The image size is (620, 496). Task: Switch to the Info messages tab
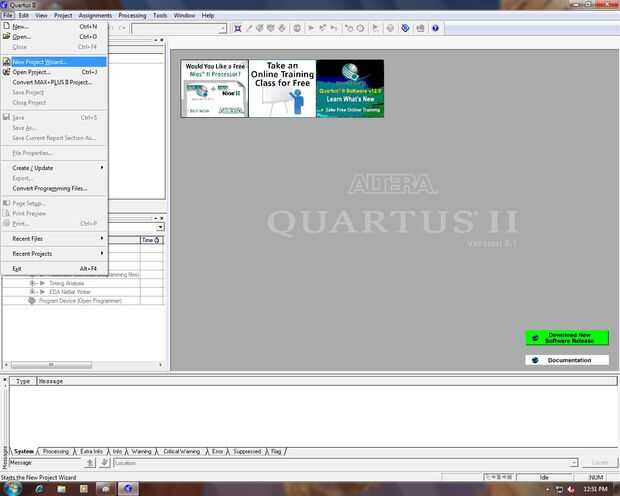pyautogui.click(x=117, y=451)
